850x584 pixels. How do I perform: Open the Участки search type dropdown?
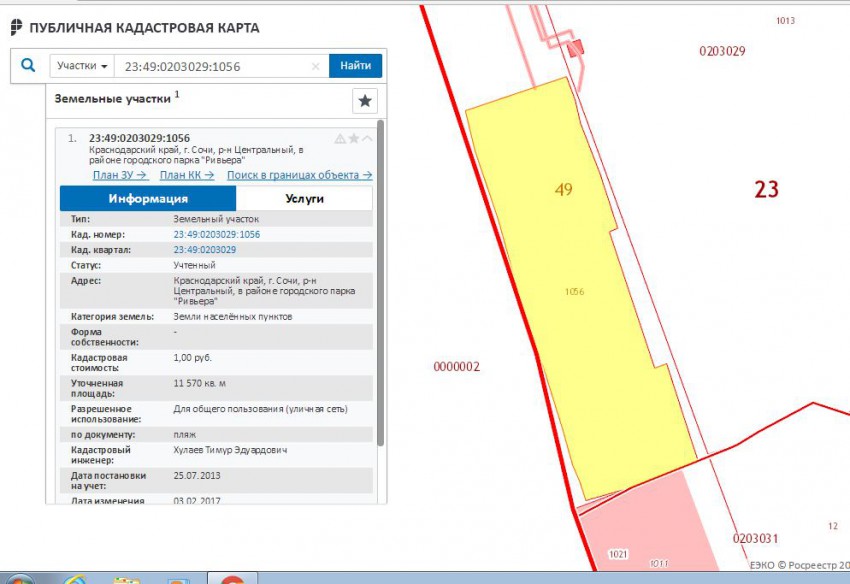[82, 66]
